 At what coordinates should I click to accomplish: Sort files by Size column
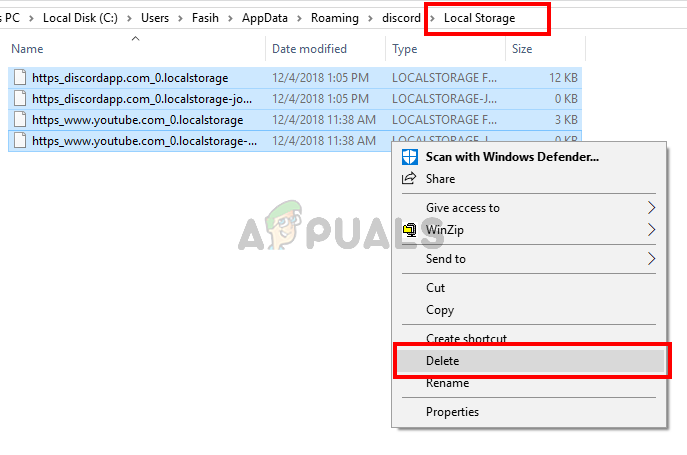(x=522, y=49)
